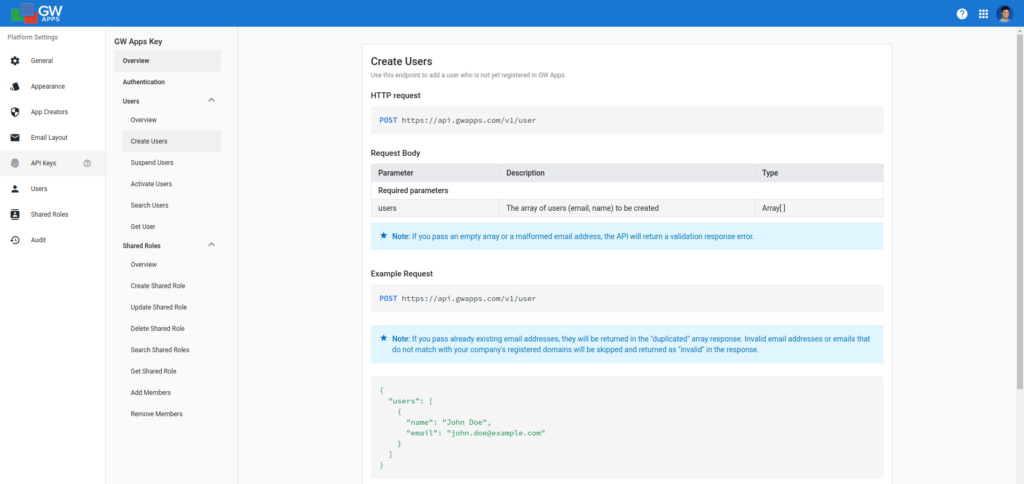Click the Shared Roles badge icon
The image size is (1024, 484).
coord(15,214)
